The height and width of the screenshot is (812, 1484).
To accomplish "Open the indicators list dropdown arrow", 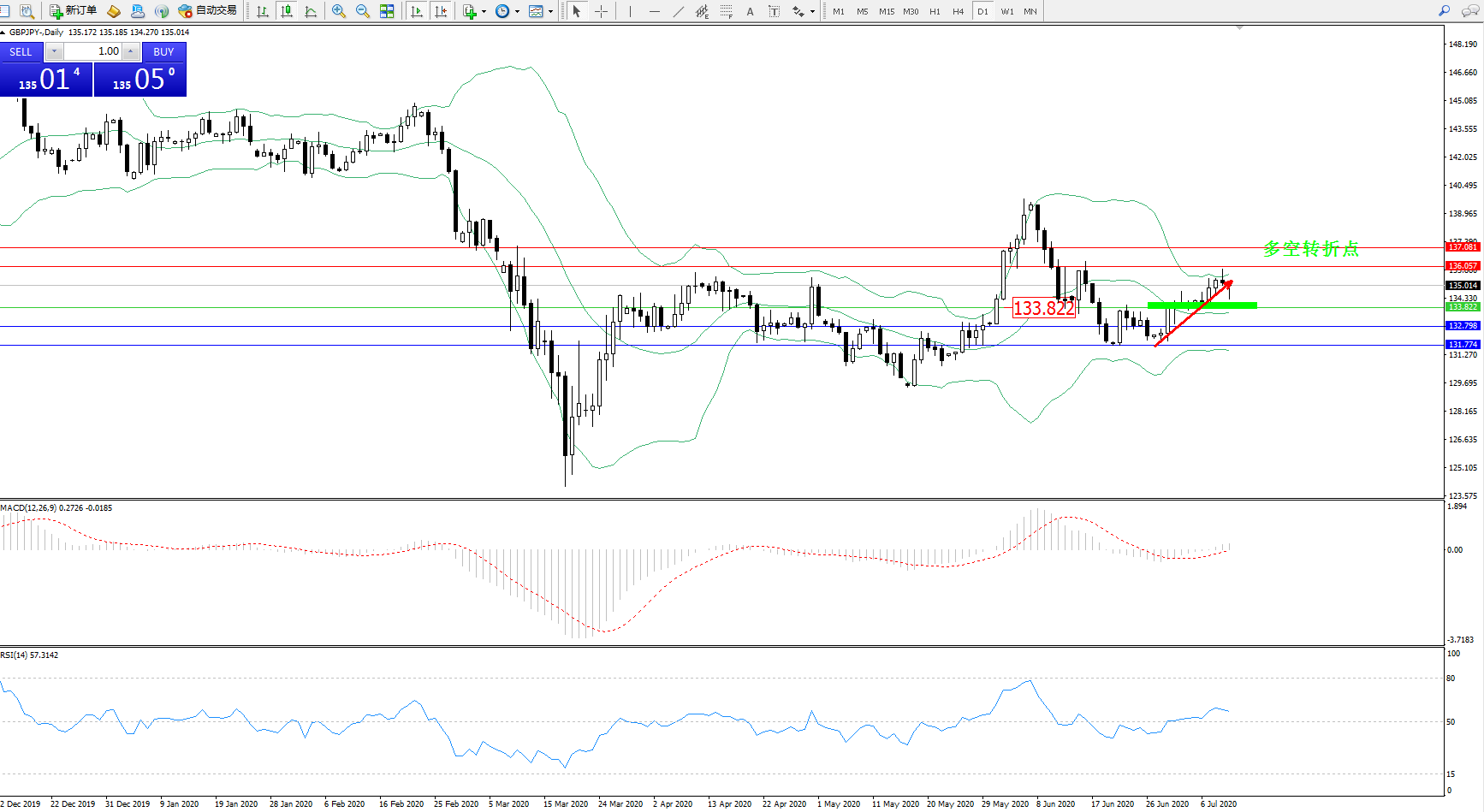I will click(x=484, y=12).
